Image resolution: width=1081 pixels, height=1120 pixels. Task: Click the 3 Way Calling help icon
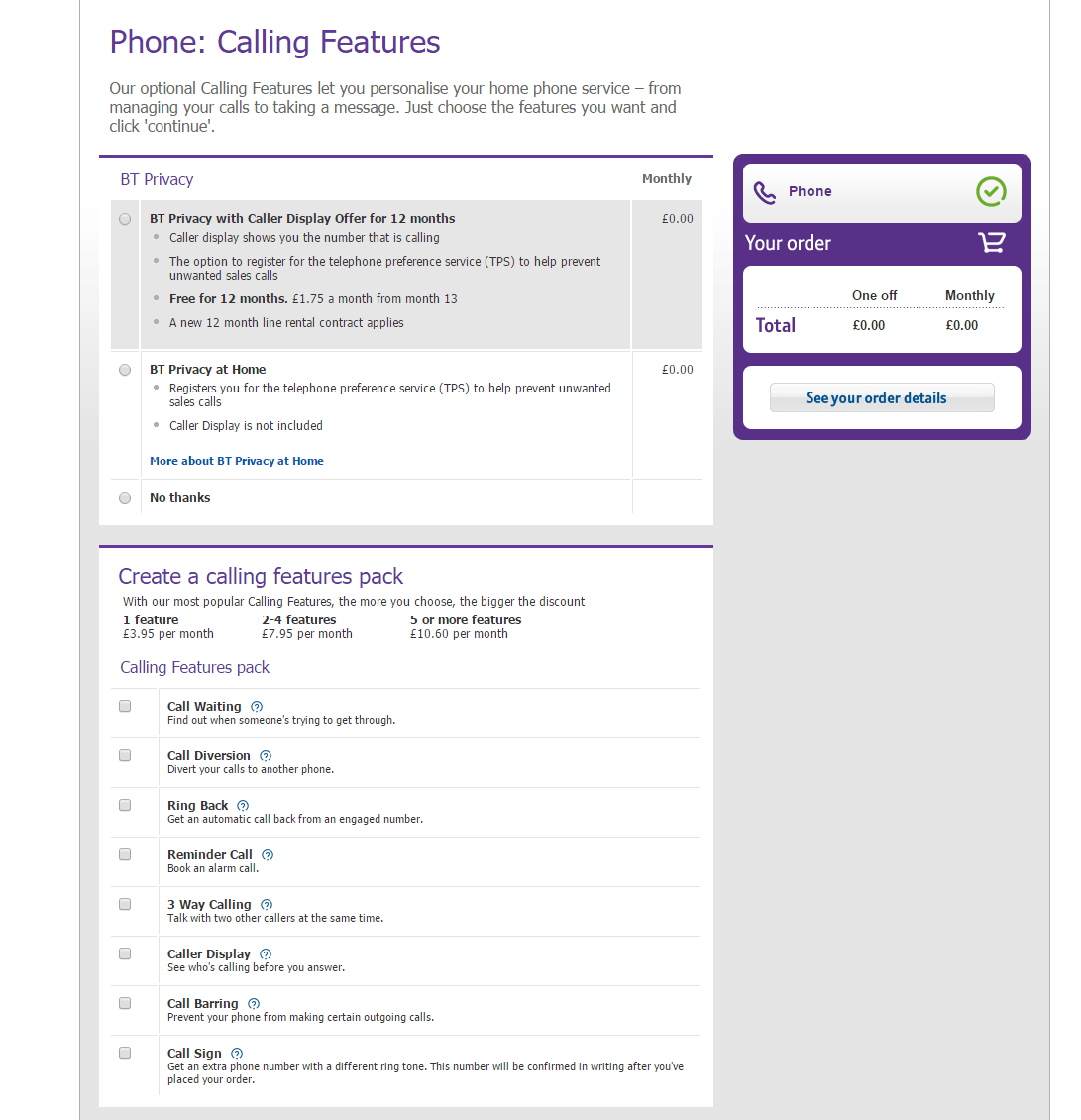(267, 905)
